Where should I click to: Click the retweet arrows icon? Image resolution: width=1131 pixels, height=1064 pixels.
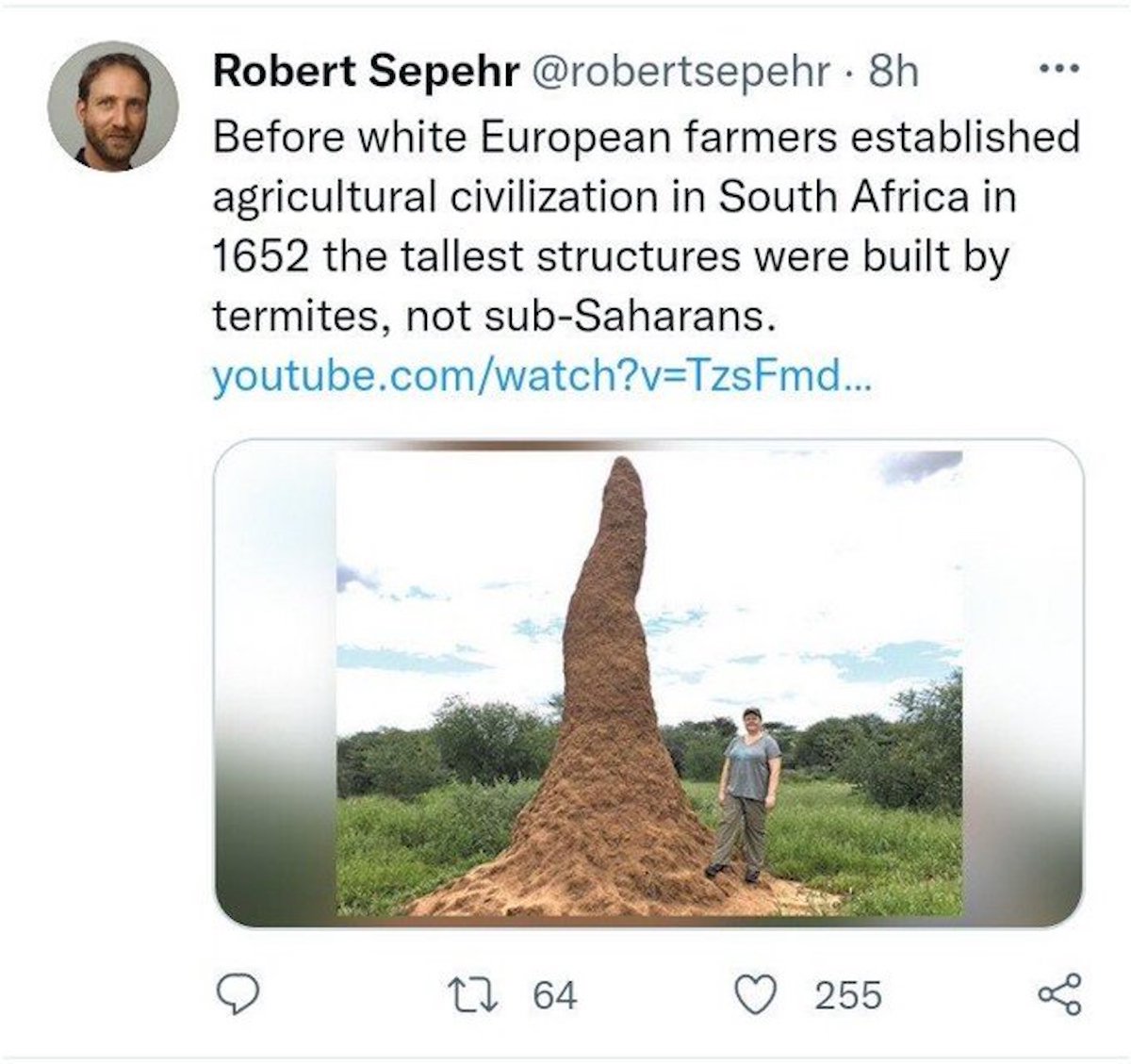(488, 994)
